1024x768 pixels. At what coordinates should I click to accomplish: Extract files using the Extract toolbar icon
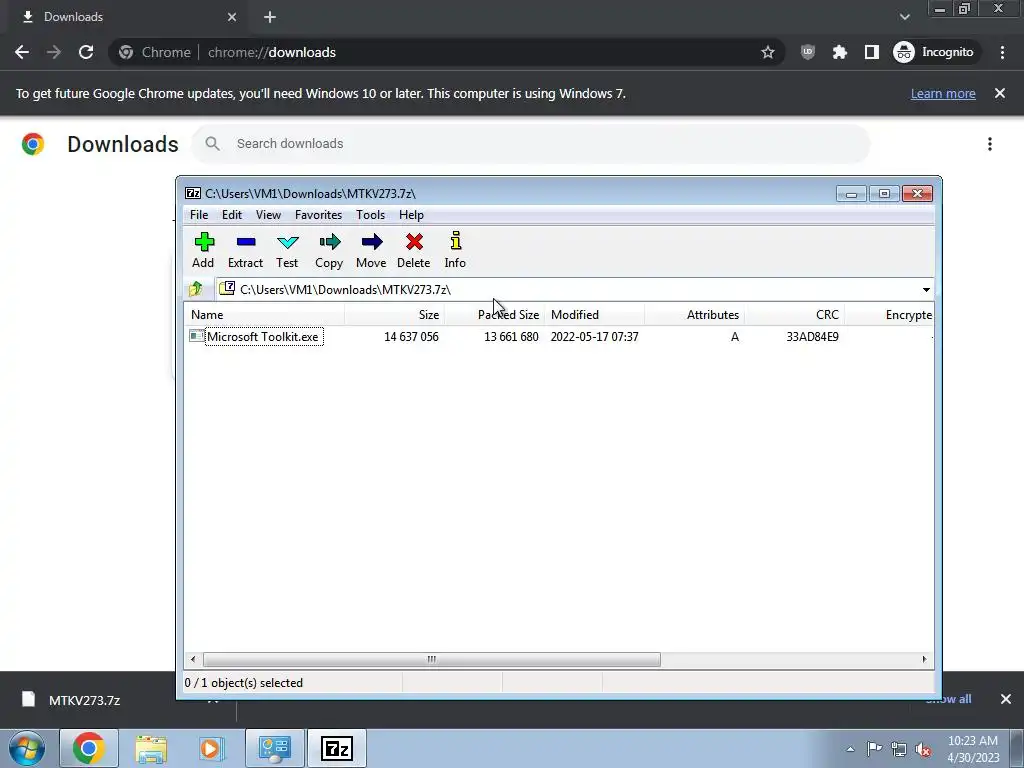point(245,250)
